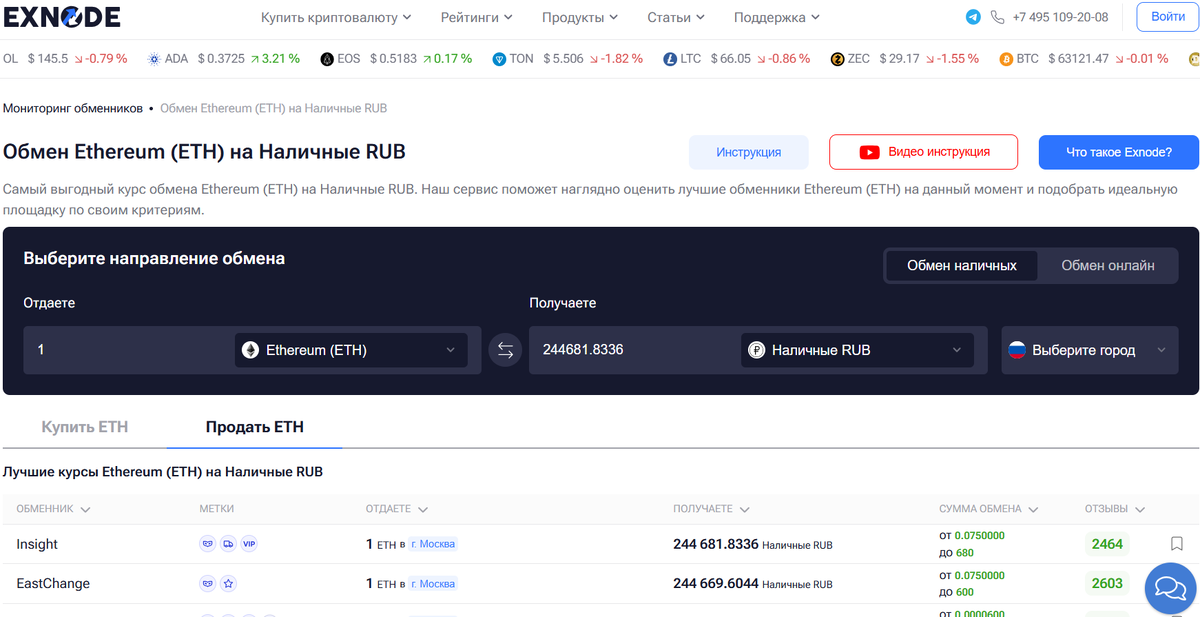The width and height of the screenshot is (1200, 617).
Task: Click the EOS coin icon in ticker
Action: (326, 59)
